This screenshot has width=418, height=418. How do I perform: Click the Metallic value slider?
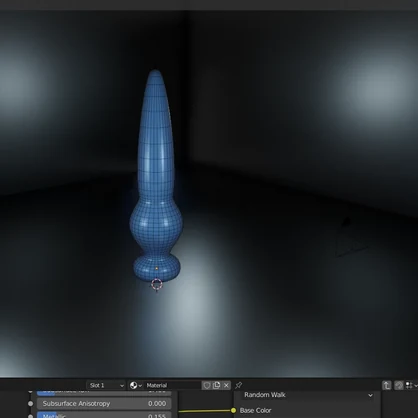(x=104, y=415)
